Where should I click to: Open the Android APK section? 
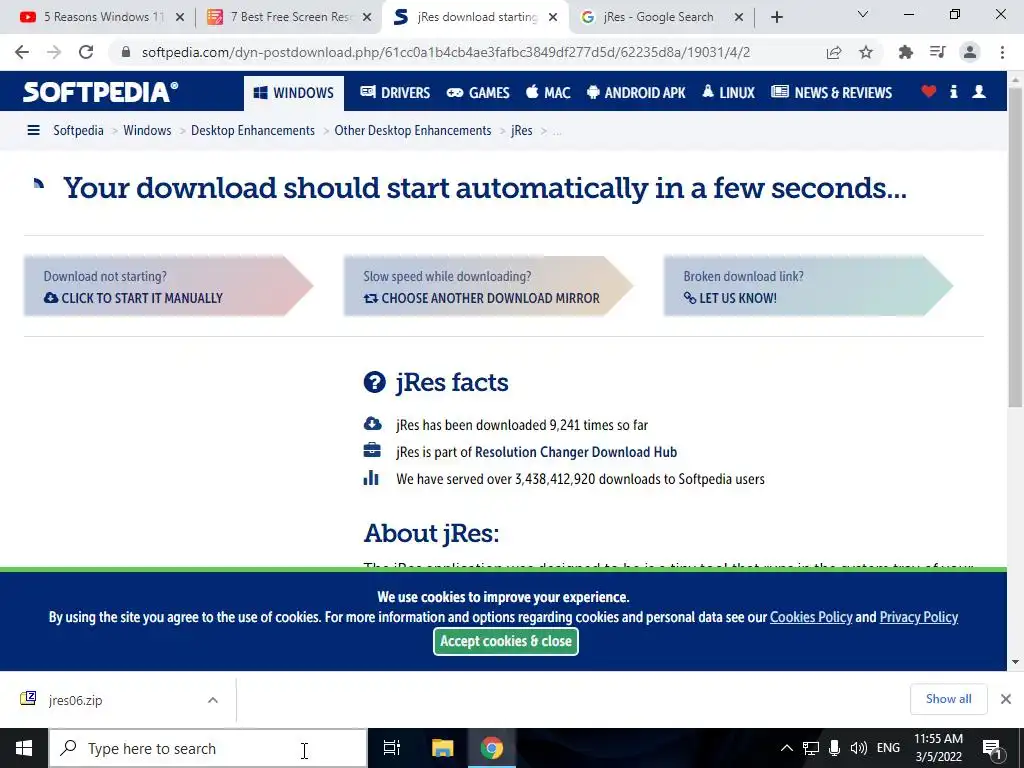636,93
